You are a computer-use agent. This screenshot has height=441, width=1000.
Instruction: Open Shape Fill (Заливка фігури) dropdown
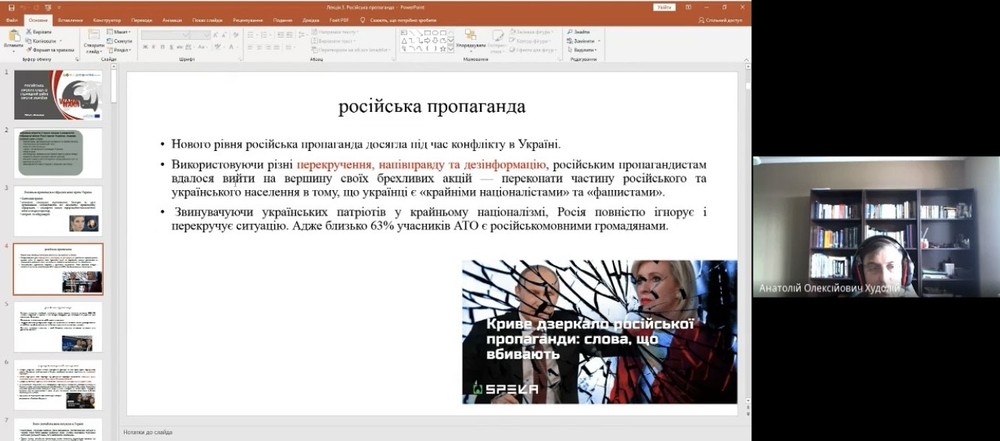[531, 31]
